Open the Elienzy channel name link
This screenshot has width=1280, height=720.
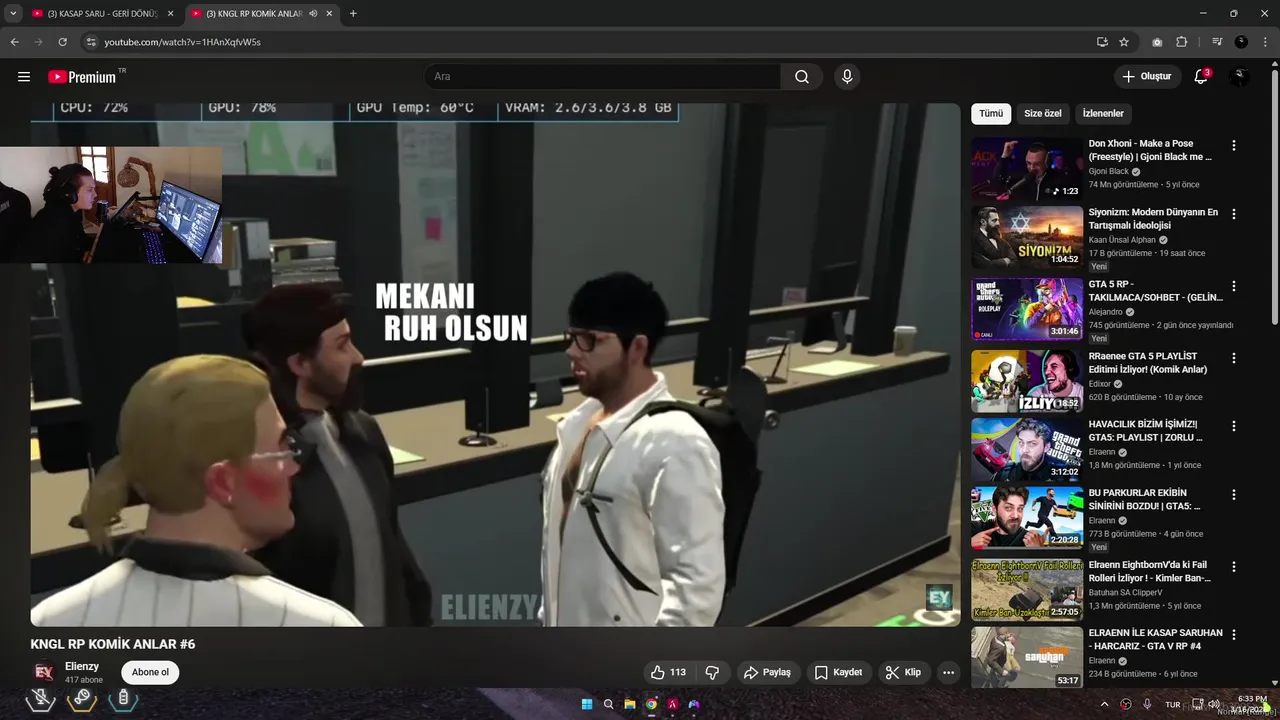(x=82, y=666)
